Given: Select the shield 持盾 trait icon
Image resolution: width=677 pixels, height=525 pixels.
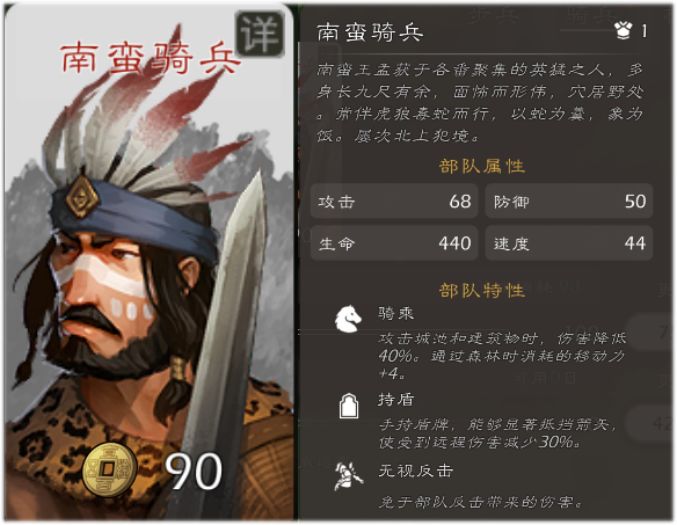Looking at the screenshot, I should 349,406.
